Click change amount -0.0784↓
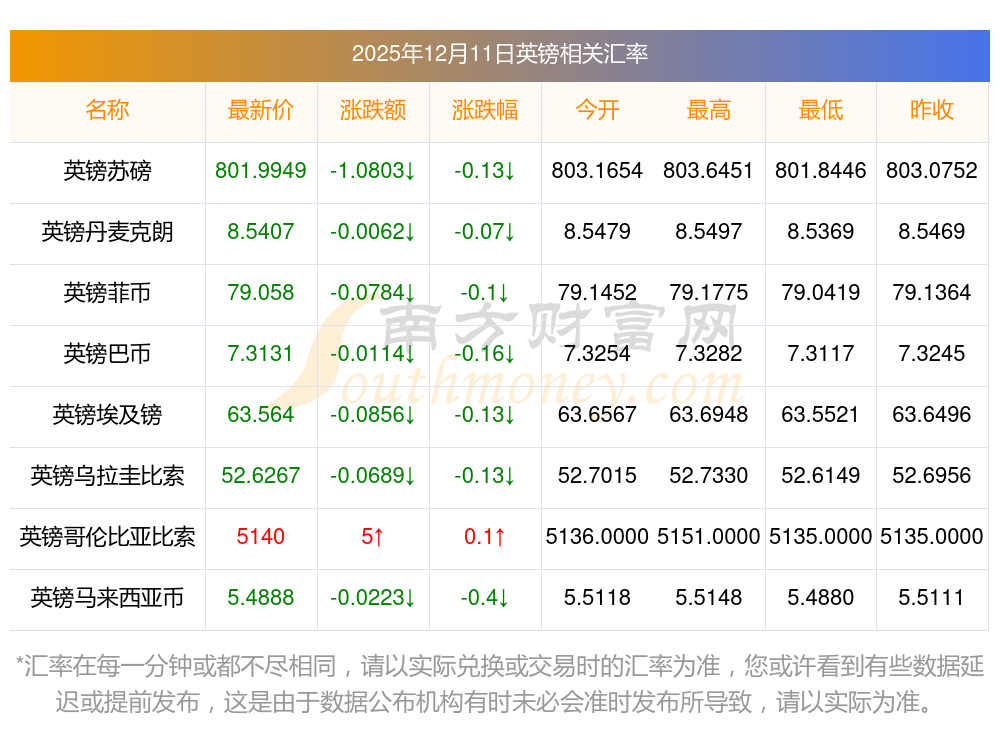The height and width of the screenshot is (733, 1000). click(x=372, y=293)
